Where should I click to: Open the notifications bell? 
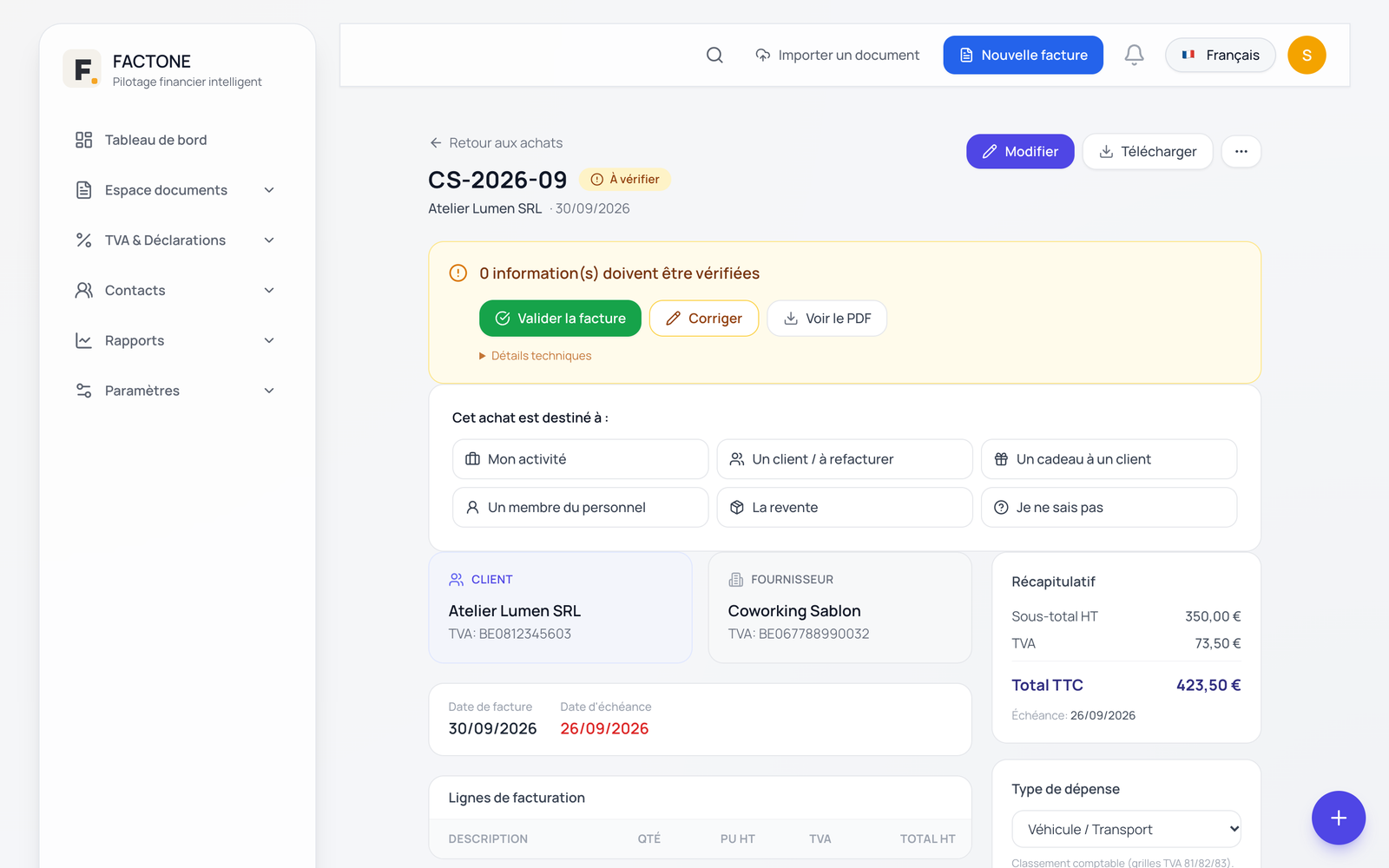coord(1134,55)
